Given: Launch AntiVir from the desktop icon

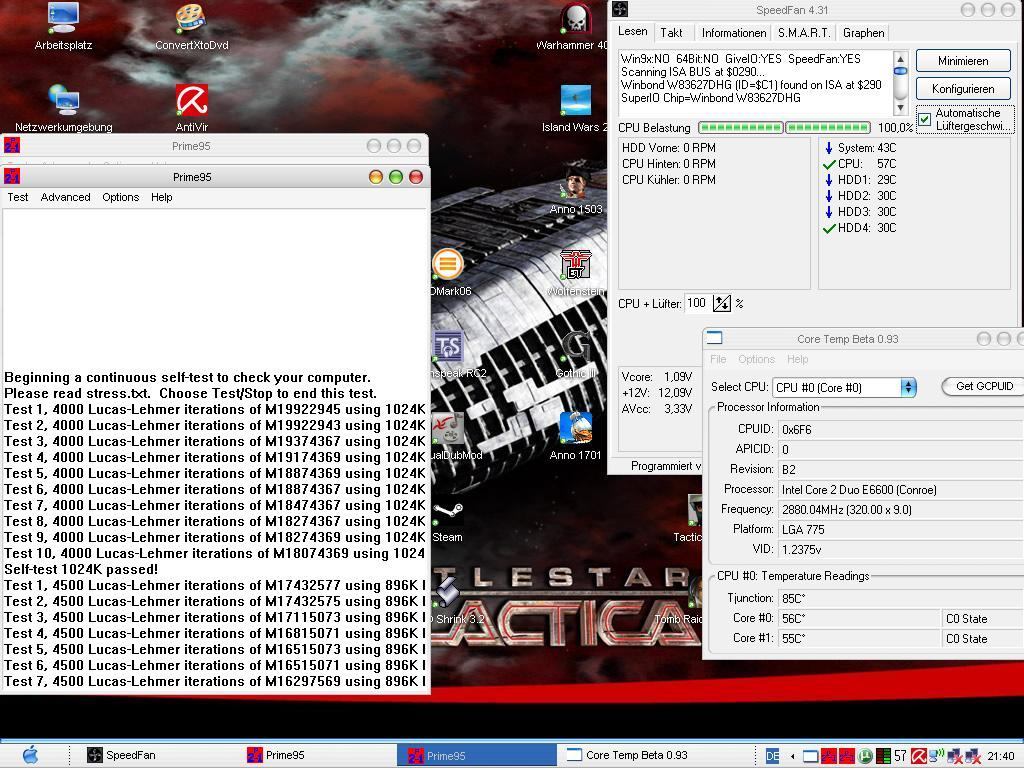Looking at the screenshot, I should [x=191, y=108].
